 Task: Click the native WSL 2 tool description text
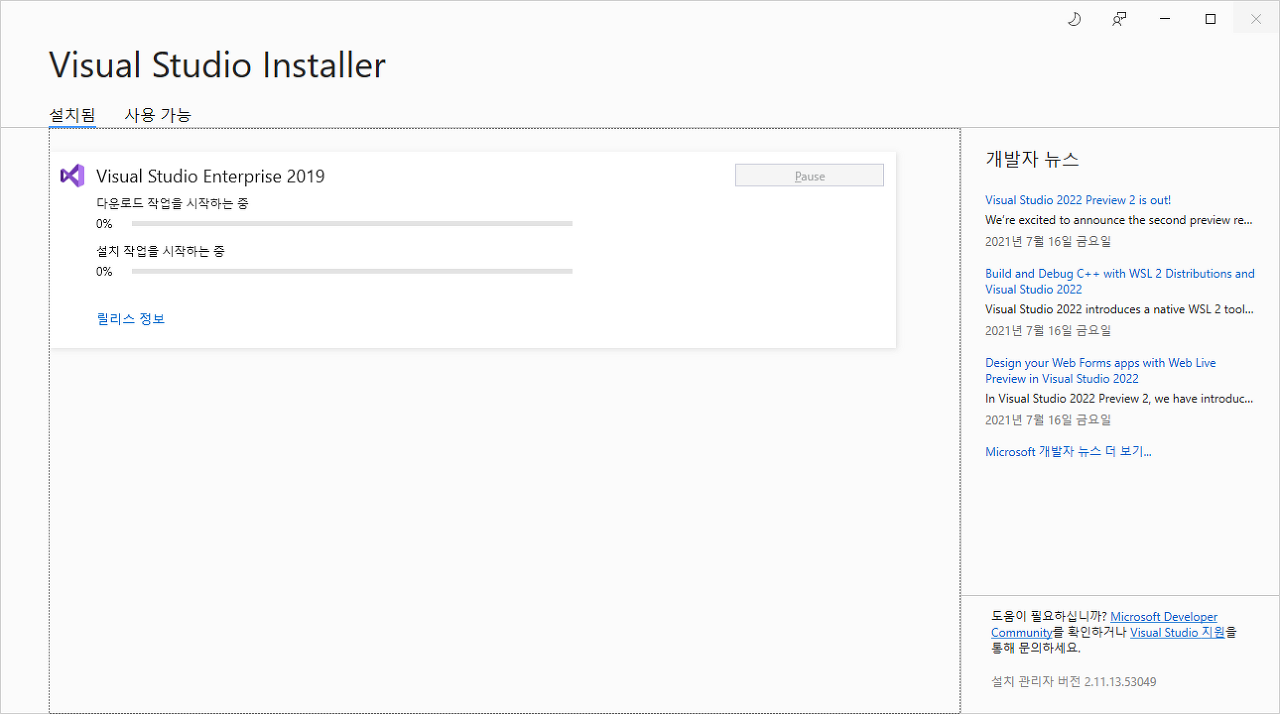(1119, 310)
